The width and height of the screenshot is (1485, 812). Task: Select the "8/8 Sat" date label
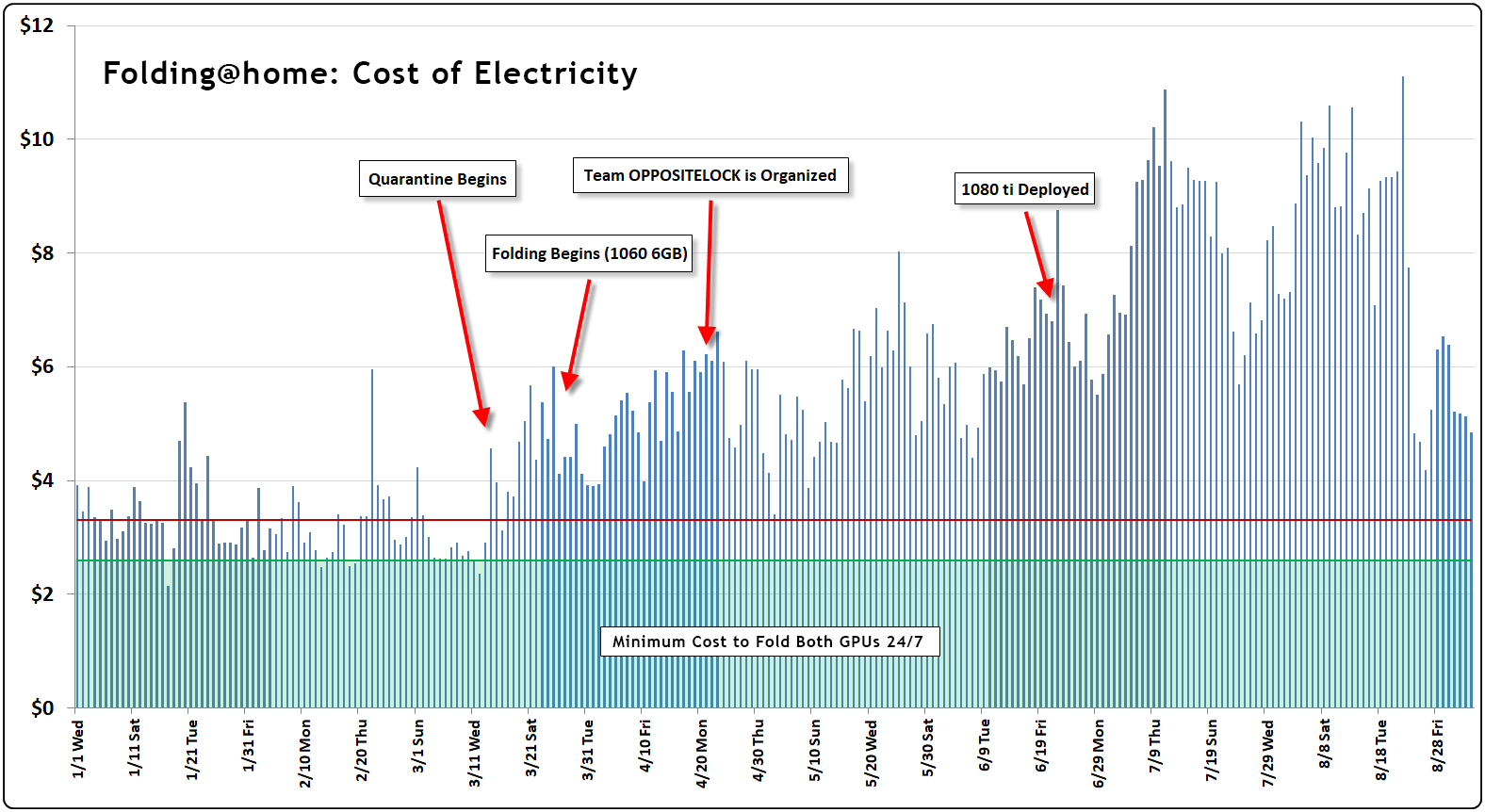[x=1325, y=744]
